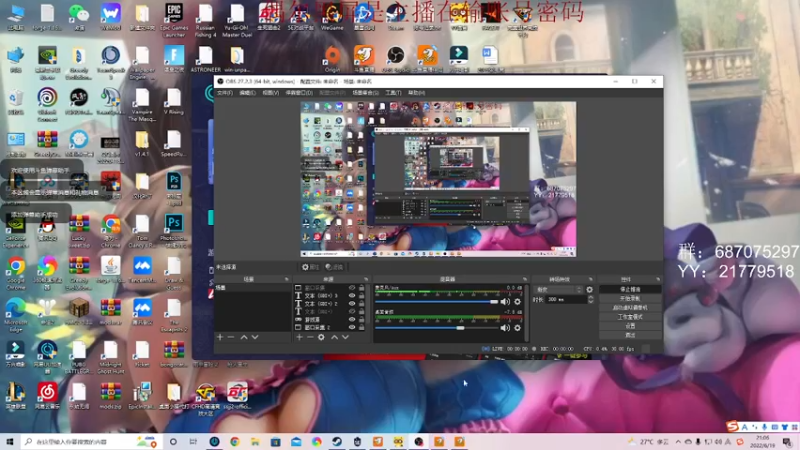This screenshot has width=800, height=450.
Task: Remove selected scene with minus icon
Action: coord(231,337)
